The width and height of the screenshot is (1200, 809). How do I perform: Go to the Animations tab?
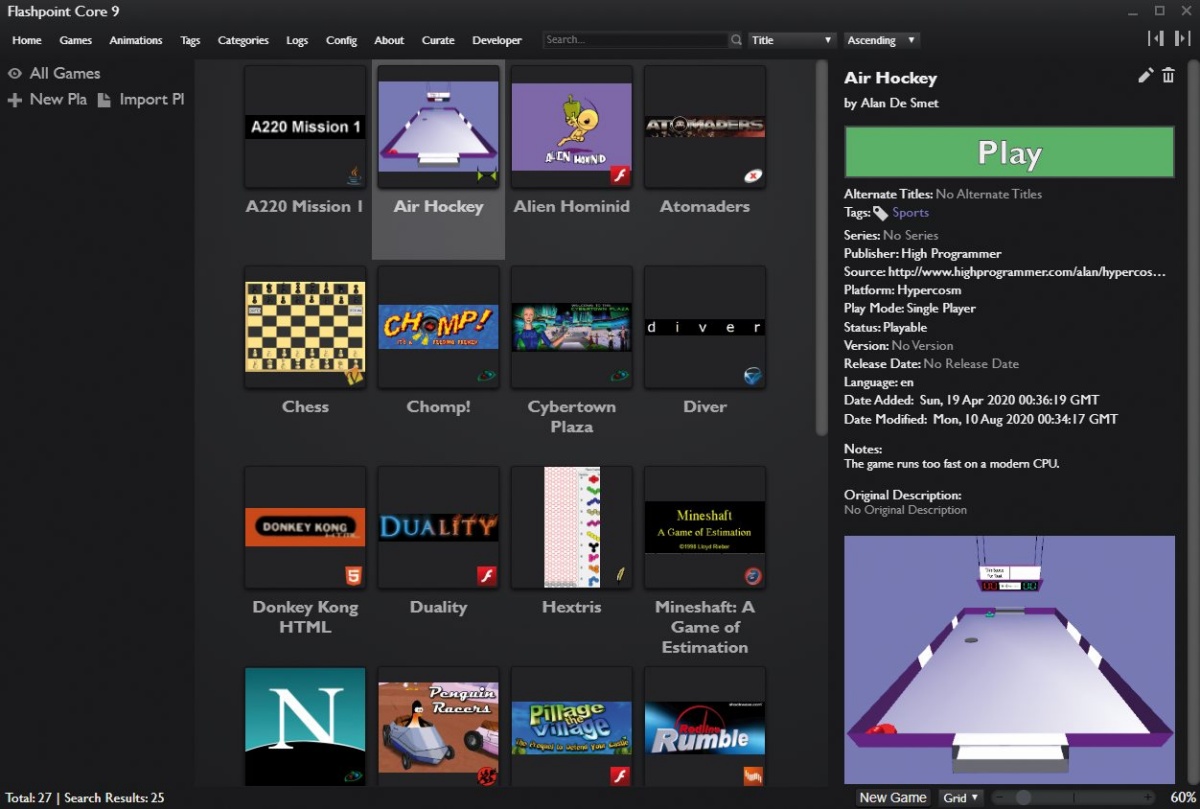click(136, 40)
